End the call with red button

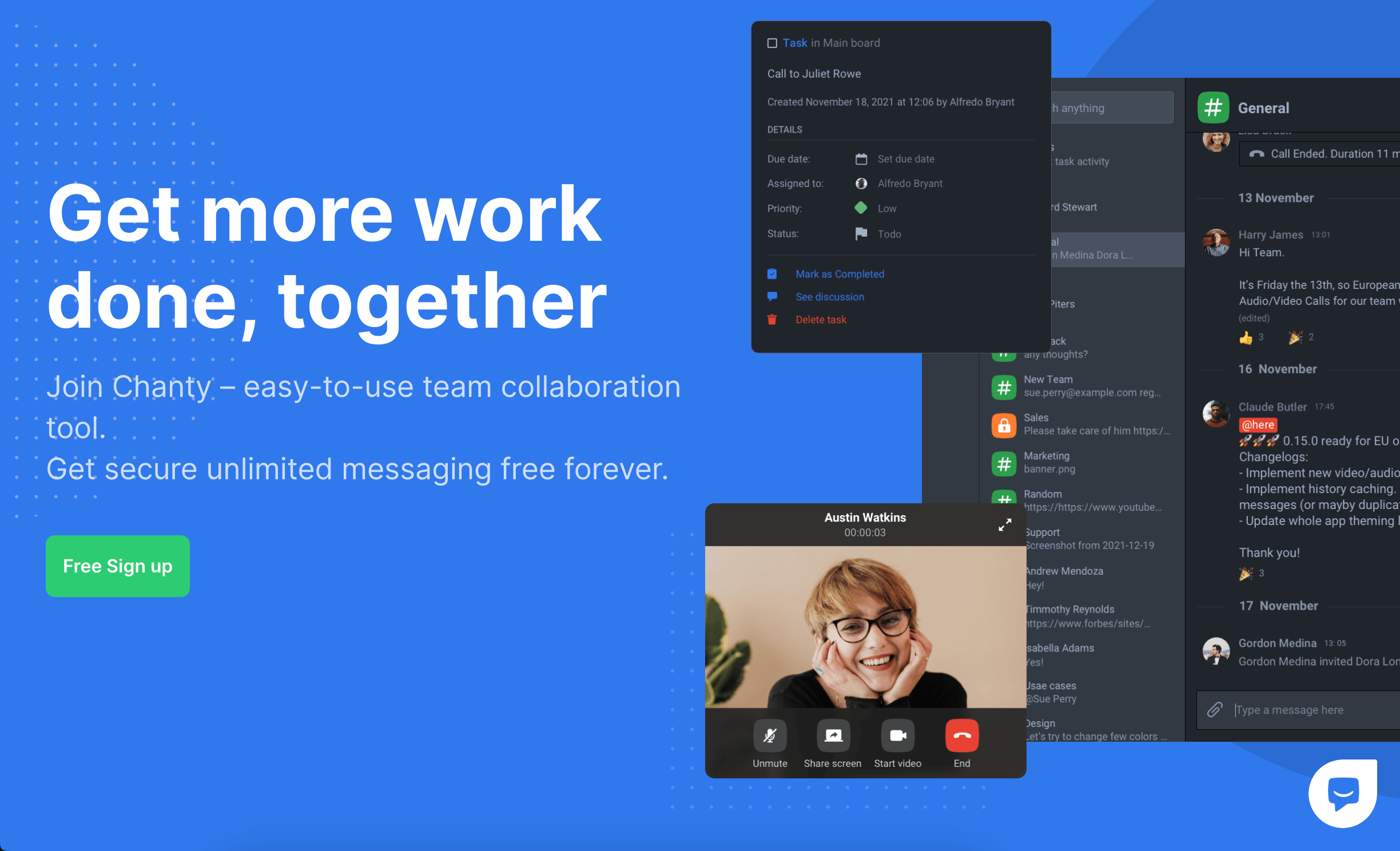pos(962,735)
